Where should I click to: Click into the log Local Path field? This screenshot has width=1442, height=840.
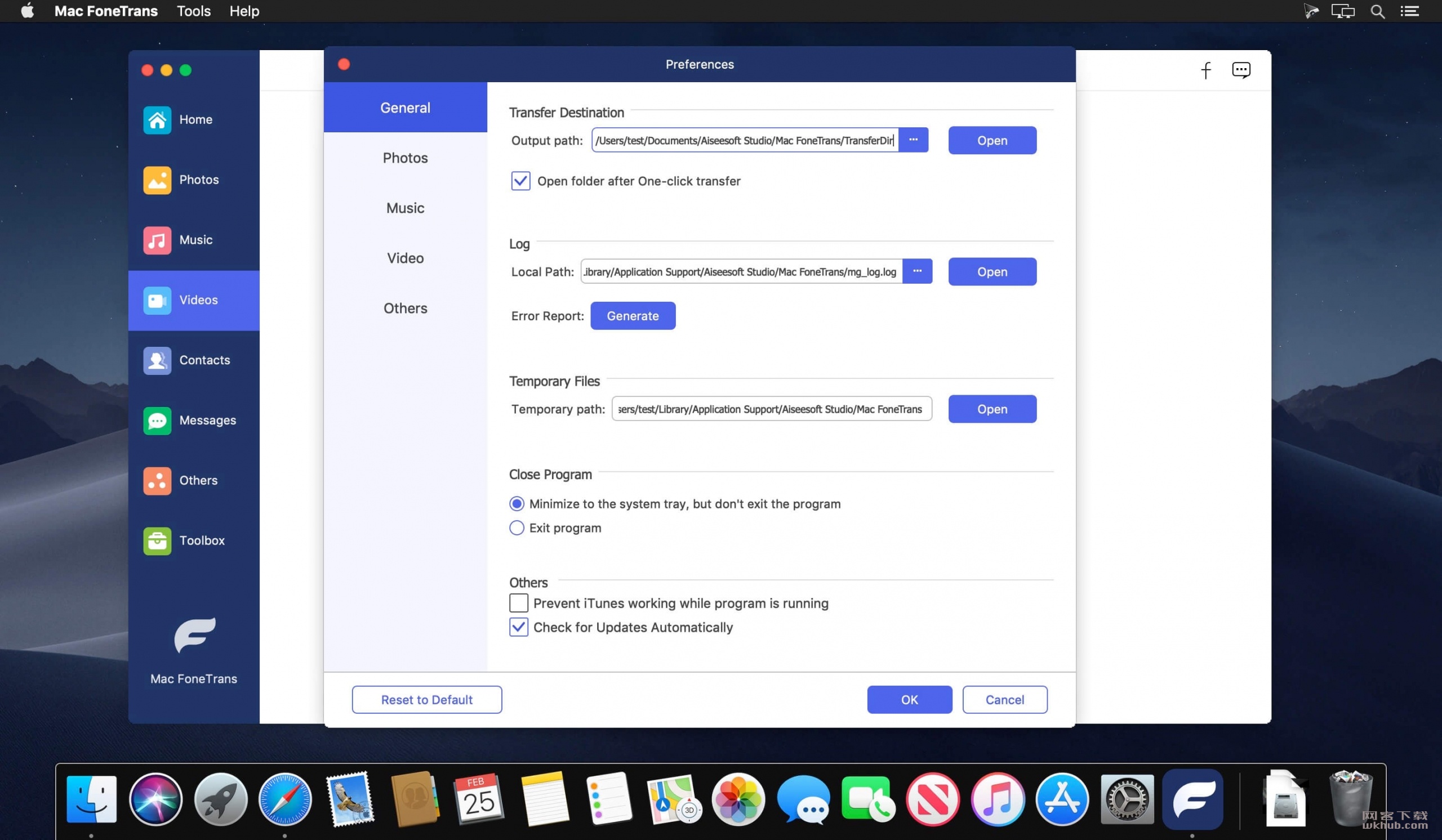(742, 271)
